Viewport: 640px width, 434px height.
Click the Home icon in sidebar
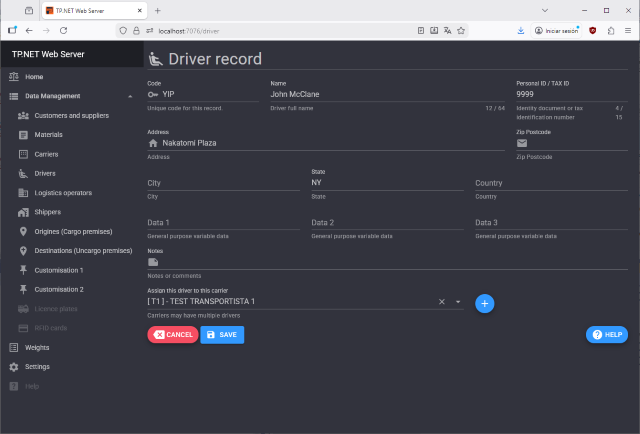point(14,77)
